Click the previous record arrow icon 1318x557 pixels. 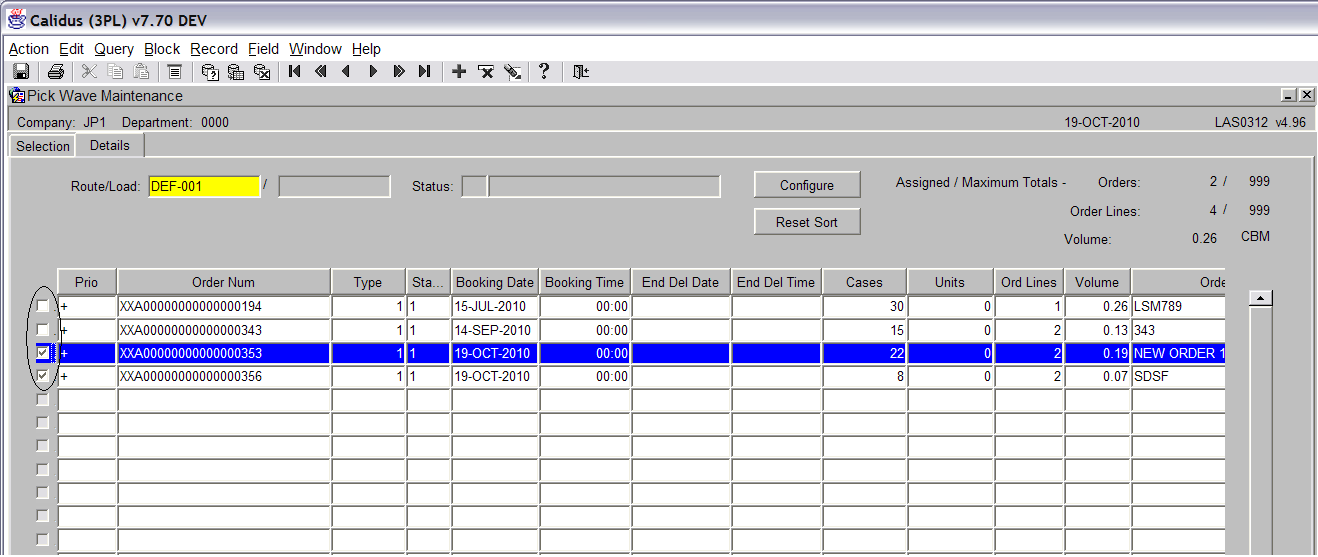(x=347, y=72)
